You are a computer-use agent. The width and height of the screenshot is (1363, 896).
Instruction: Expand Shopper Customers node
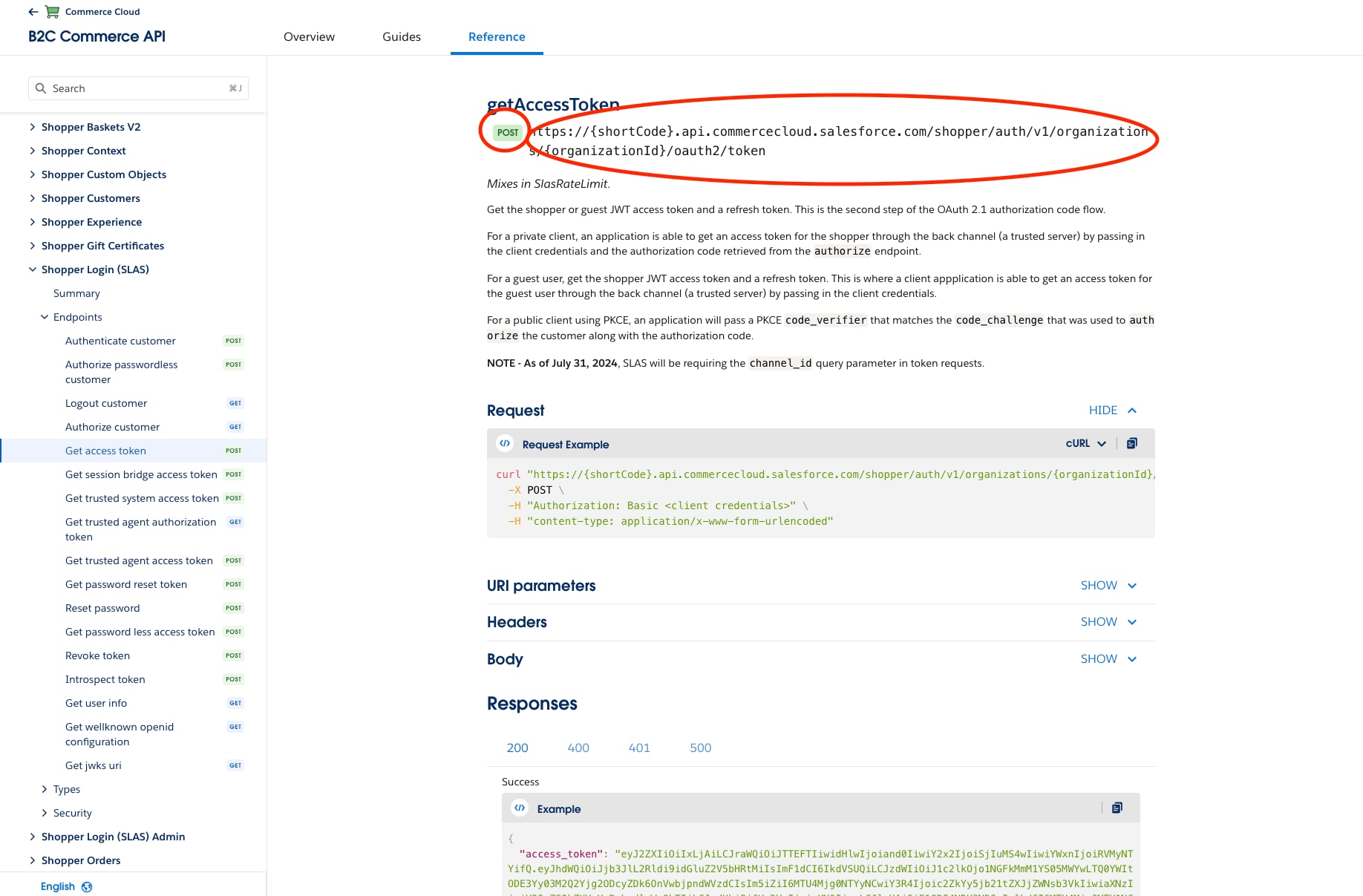click(x=32, y=198)
